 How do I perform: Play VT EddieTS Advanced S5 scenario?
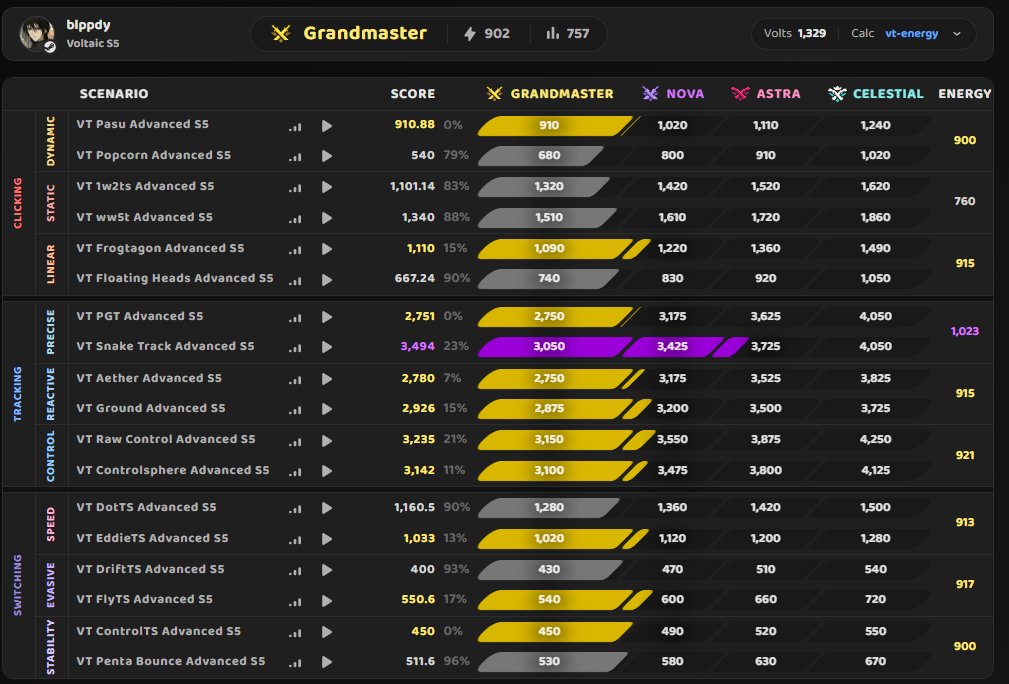327,539
